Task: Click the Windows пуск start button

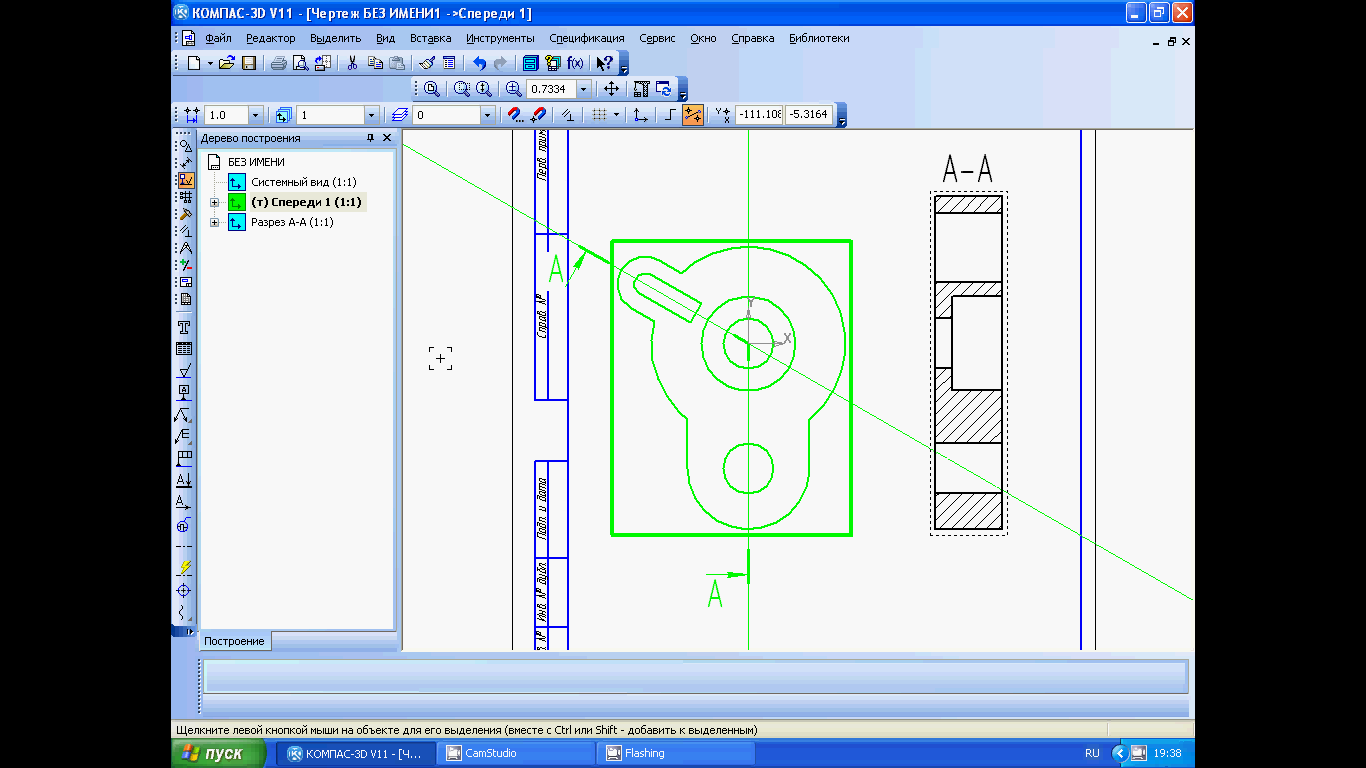Action: point(219,753)
